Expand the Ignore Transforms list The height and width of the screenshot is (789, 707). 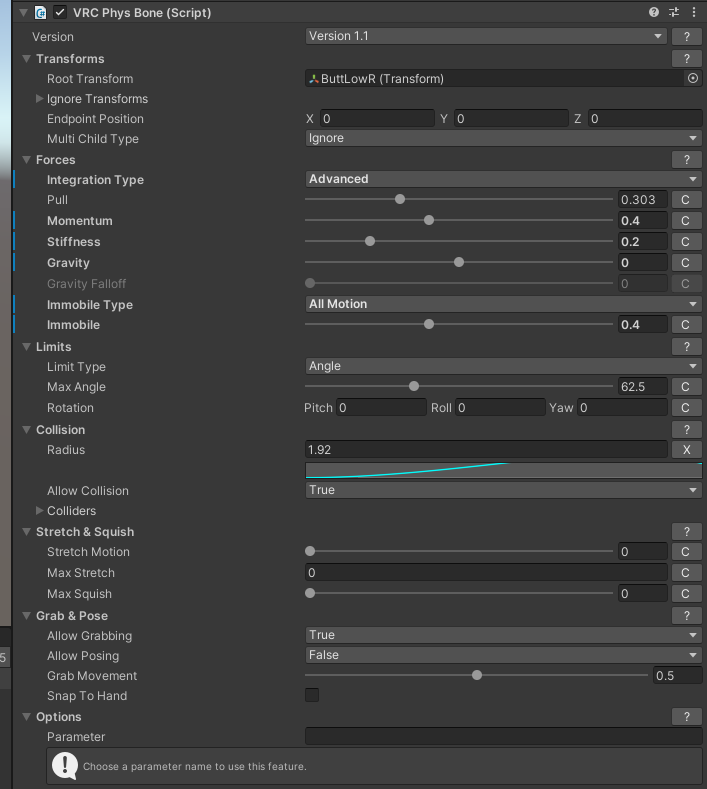(x=39, y=99)
